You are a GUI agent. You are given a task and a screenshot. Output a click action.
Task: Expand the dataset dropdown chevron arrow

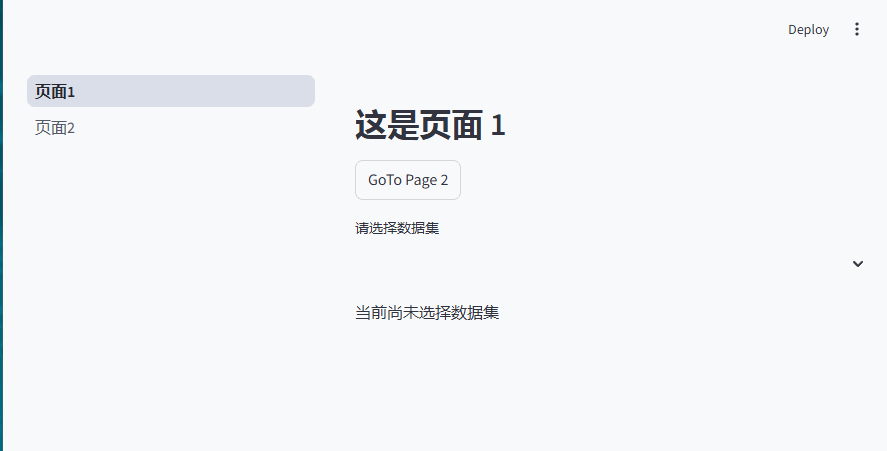(858, 264)
